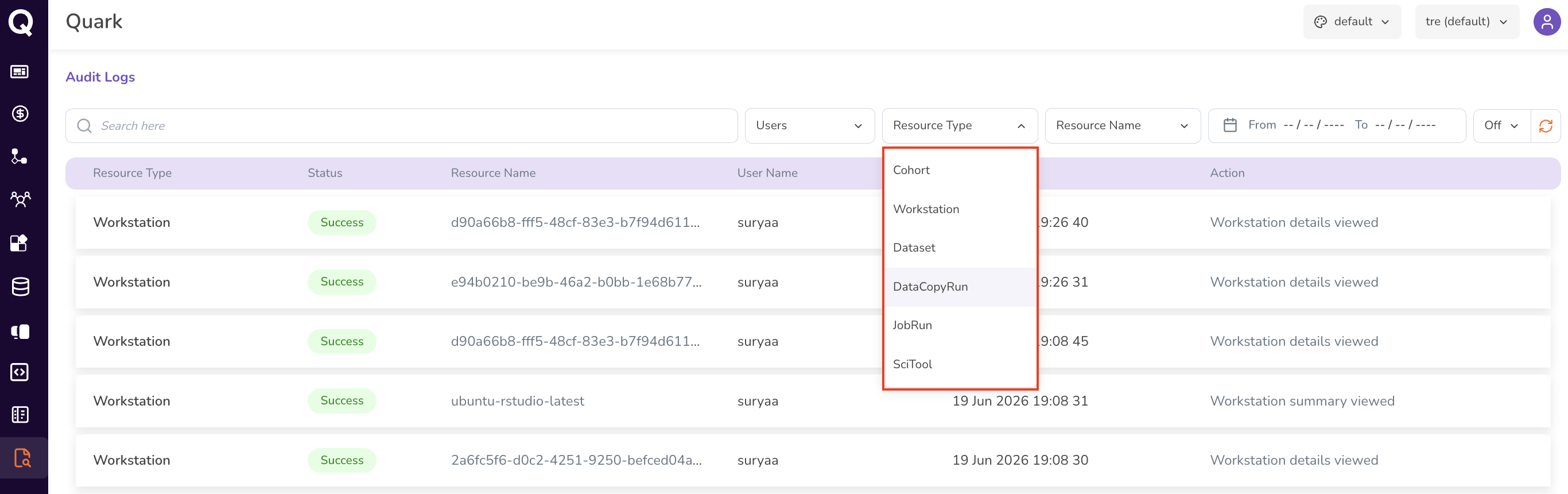Screen dimensions: 1568x494
Task: Click 'Workstation summary viewed' action text
Action: point(1302,401)
